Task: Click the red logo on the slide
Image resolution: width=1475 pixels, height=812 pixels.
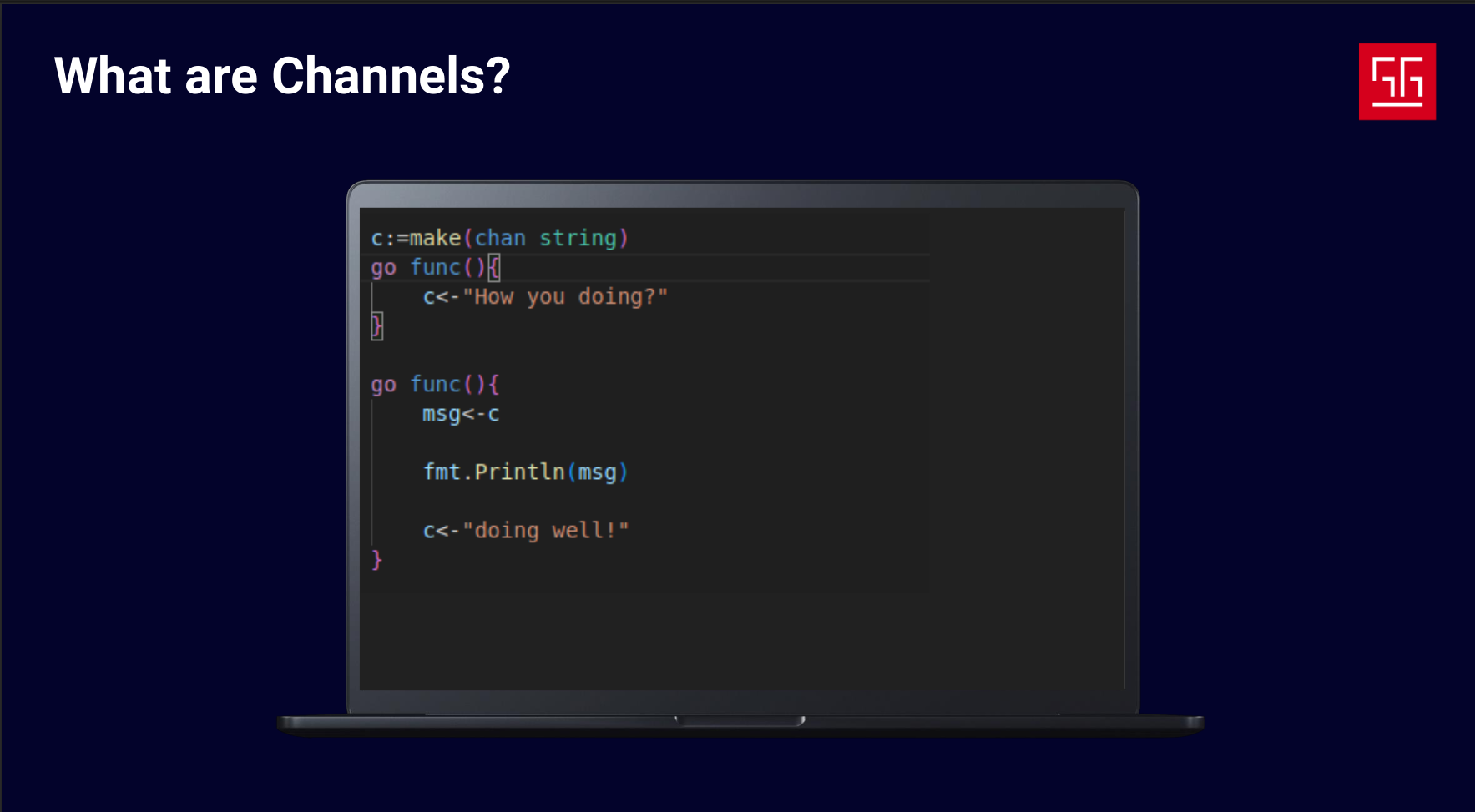Action: (x=1397, y=82)
